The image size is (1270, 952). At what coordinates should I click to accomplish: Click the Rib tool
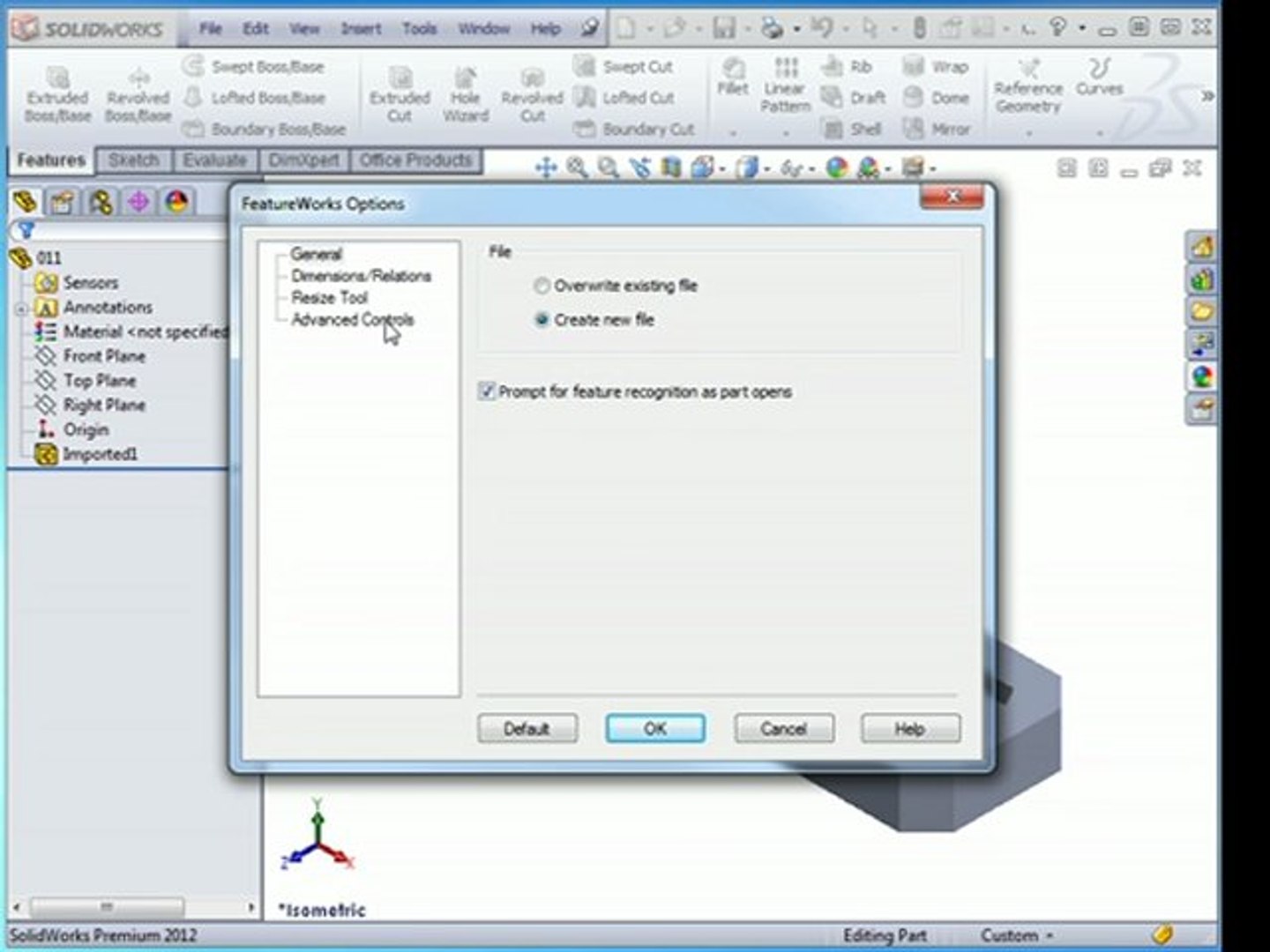tap(847, 66)
